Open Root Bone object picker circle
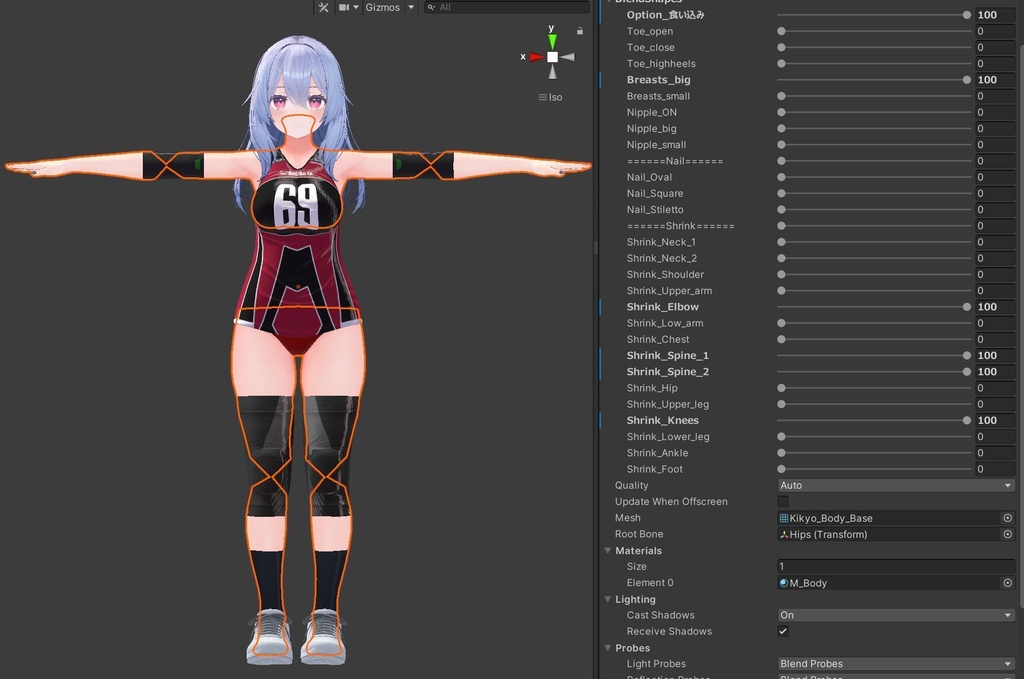Image resolution: width=1024 pixels, height=679 pixels. click(x=1008, y=534)
